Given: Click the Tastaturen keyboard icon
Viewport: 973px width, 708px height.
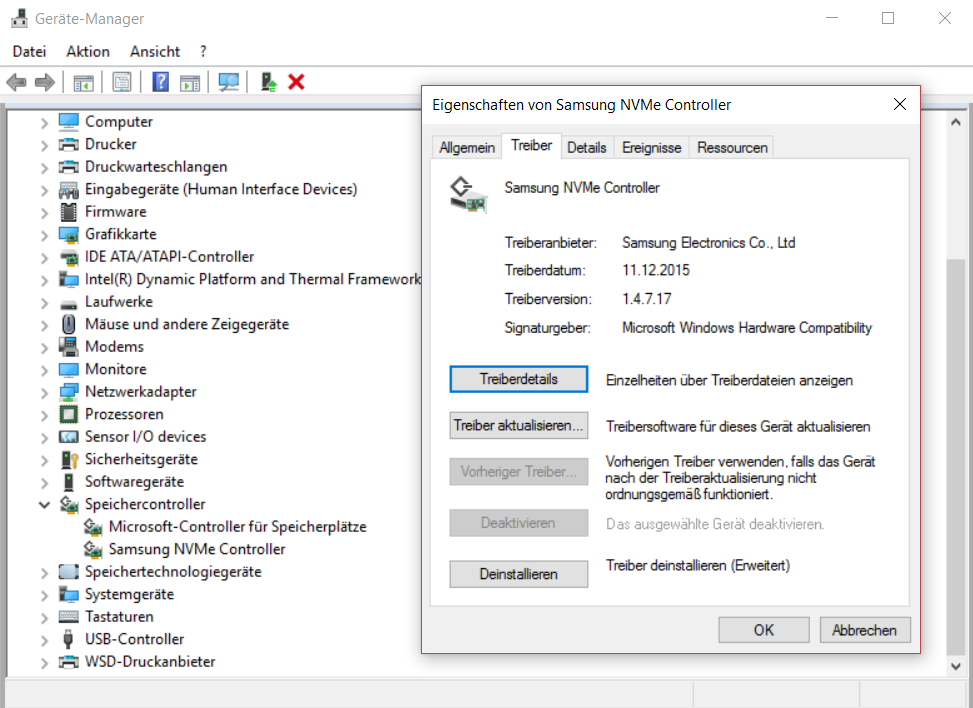Looking at the screenshot, I should click(69, 617).
